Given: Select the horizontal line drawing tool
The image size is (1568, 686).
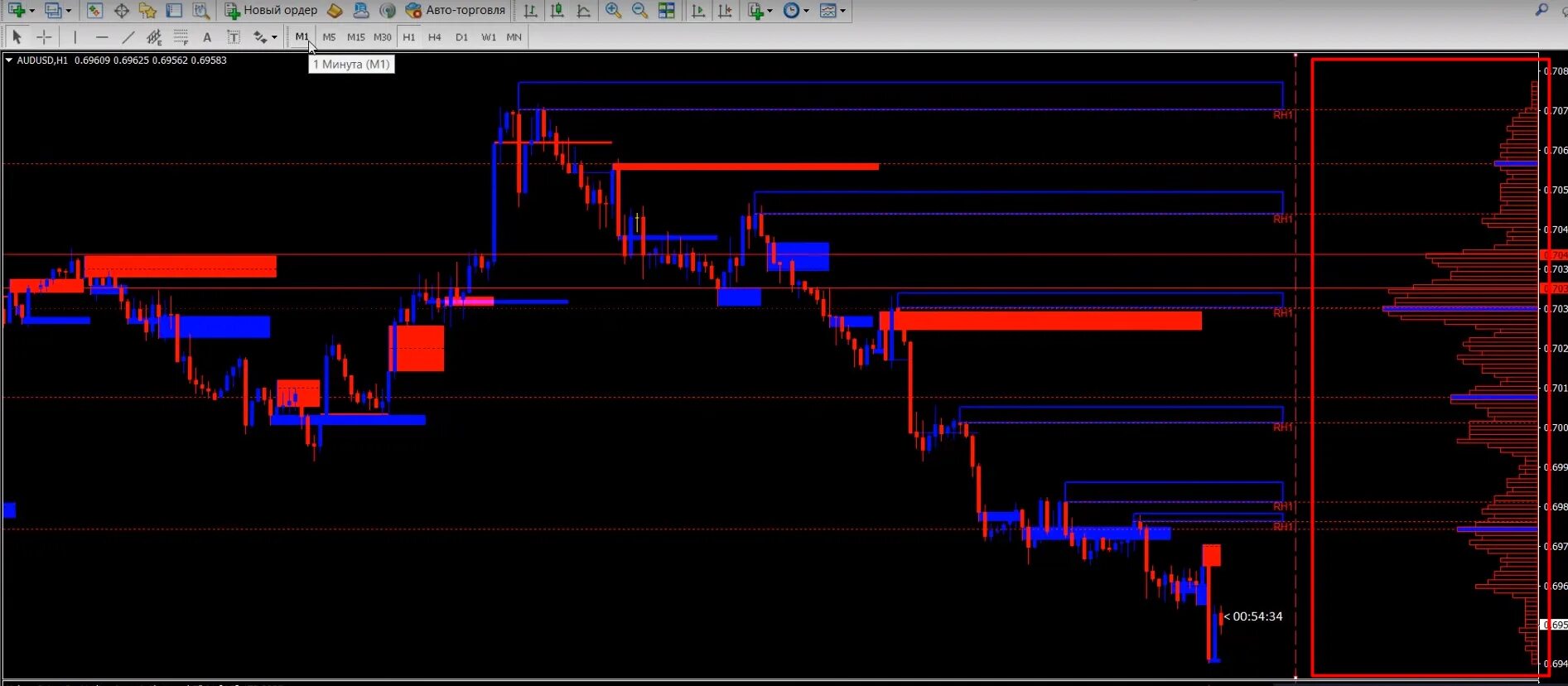Looking at the screenshot, I should tap(102, 37).
